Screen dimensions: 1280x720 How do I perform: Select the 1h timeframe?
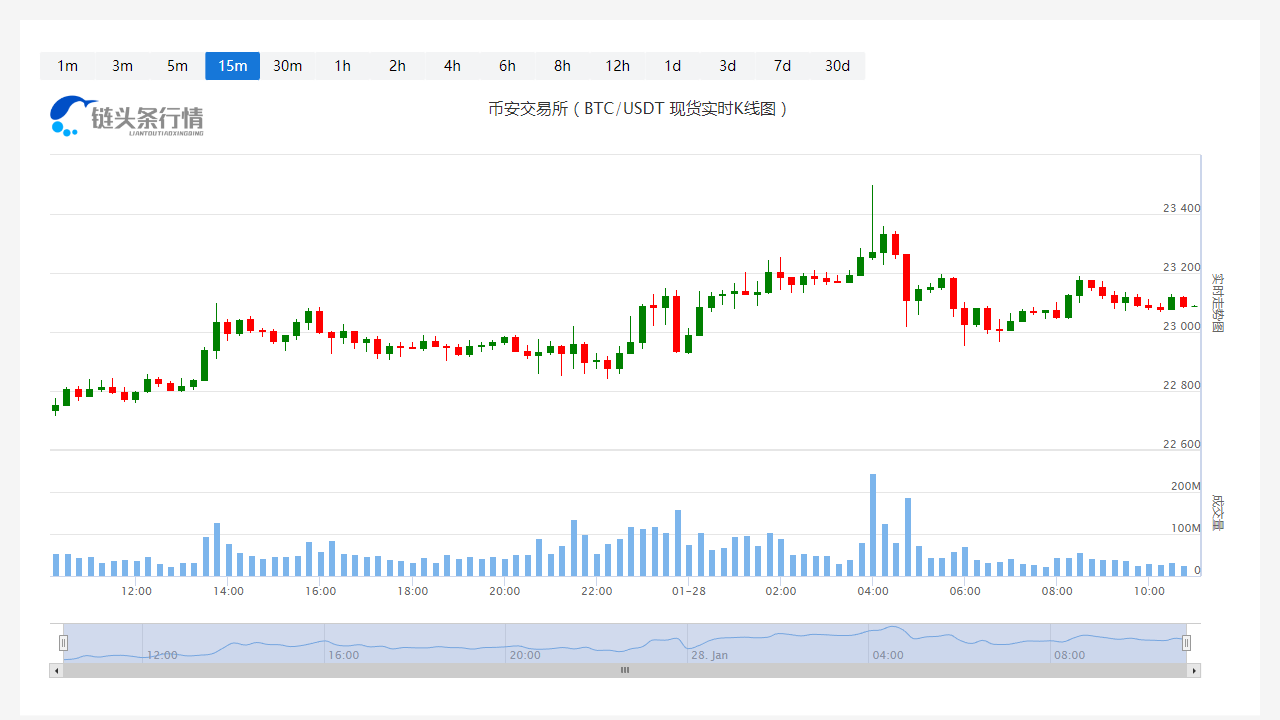click(x=342, y=66)
